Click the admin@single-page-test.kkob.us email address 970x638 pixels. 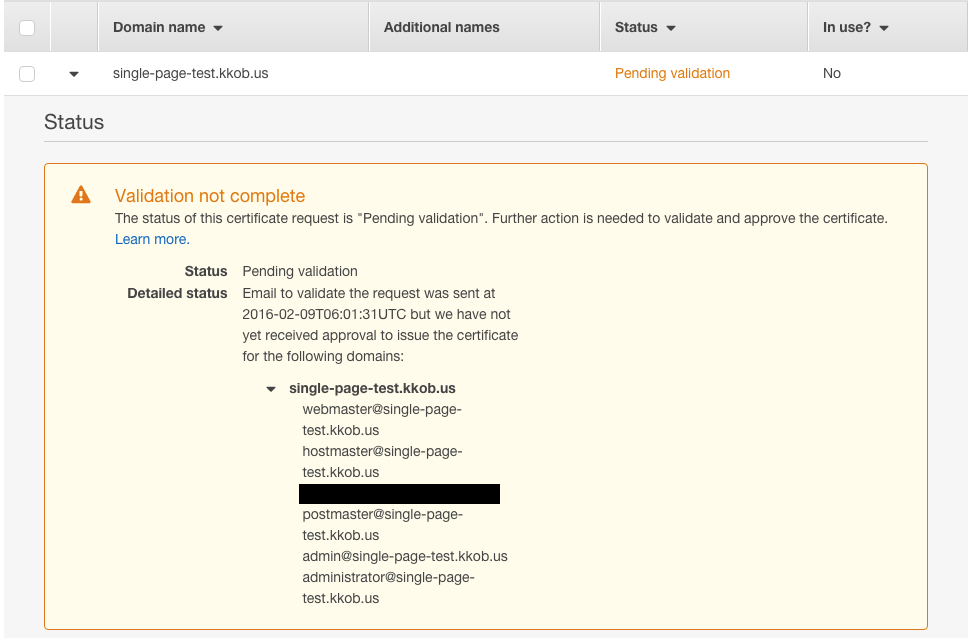[404, 556]
